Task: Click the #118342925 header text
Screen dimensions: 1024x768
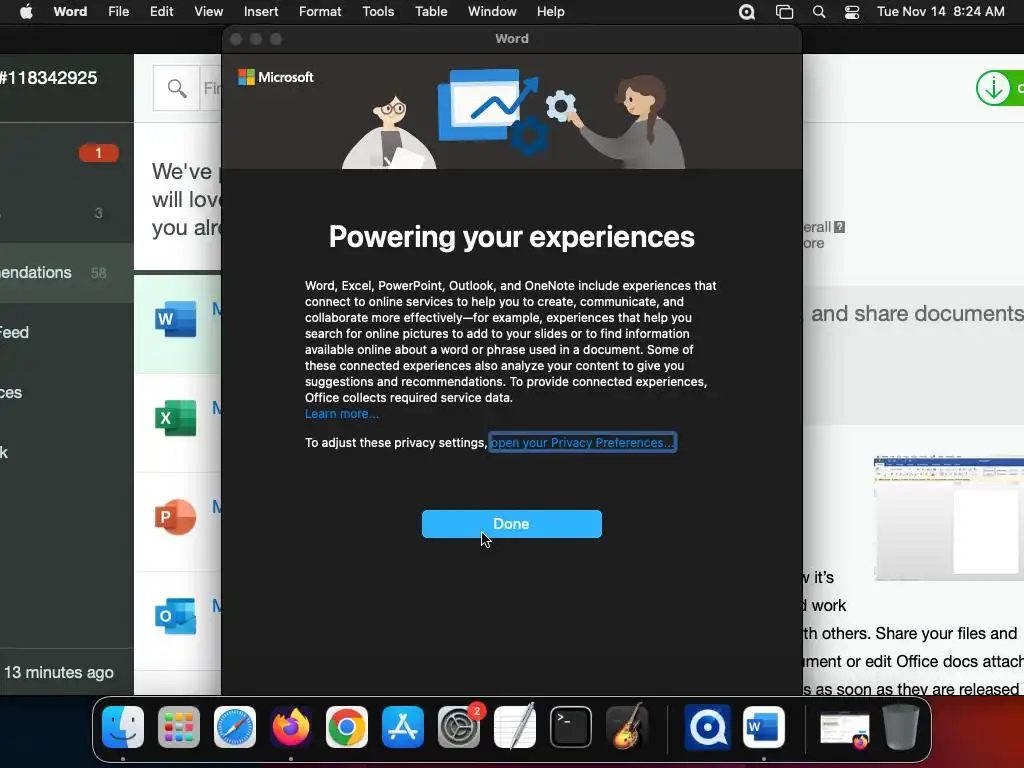Action: tap(48, 78)
